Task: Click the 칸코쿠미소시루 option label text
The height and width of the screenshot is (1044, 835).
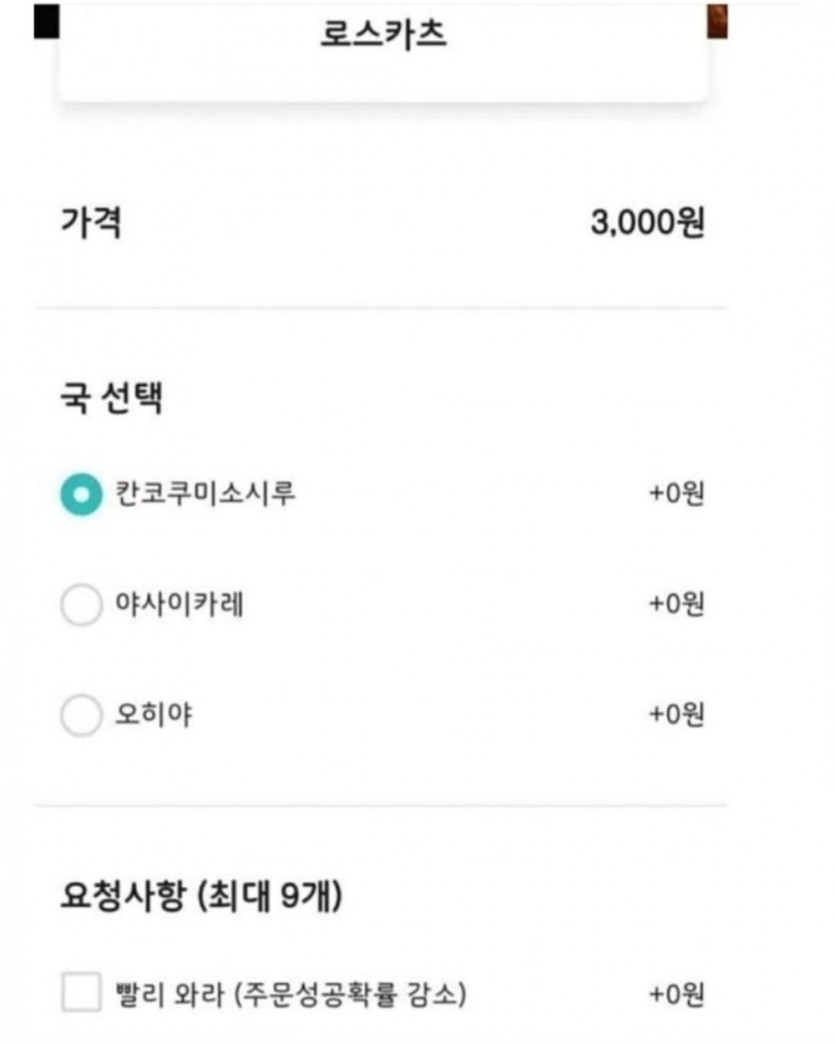Action: click(x=205, y=494)
